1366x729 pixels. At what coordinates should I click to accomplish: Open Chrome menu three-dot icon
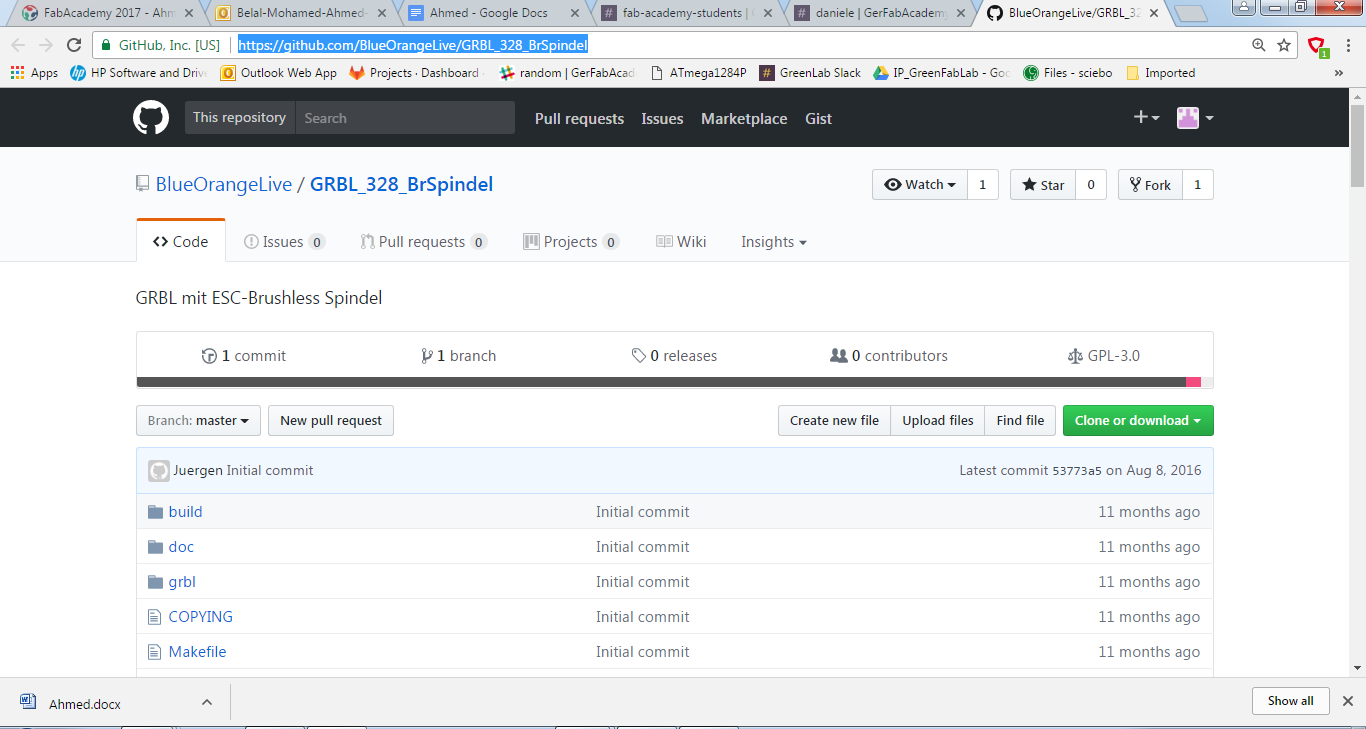1347,45
